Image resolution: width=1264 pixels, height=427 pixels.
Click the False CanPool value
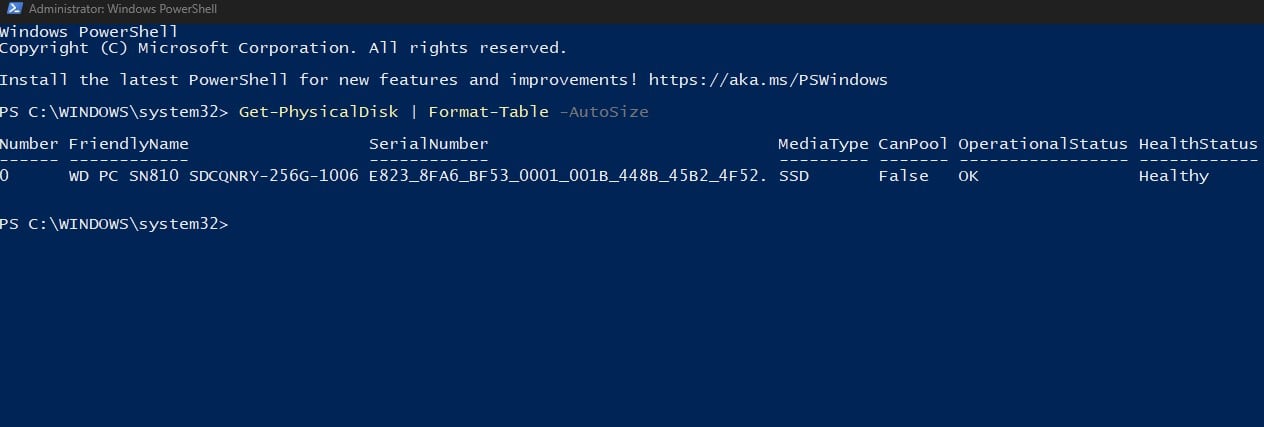click(903, 176)
